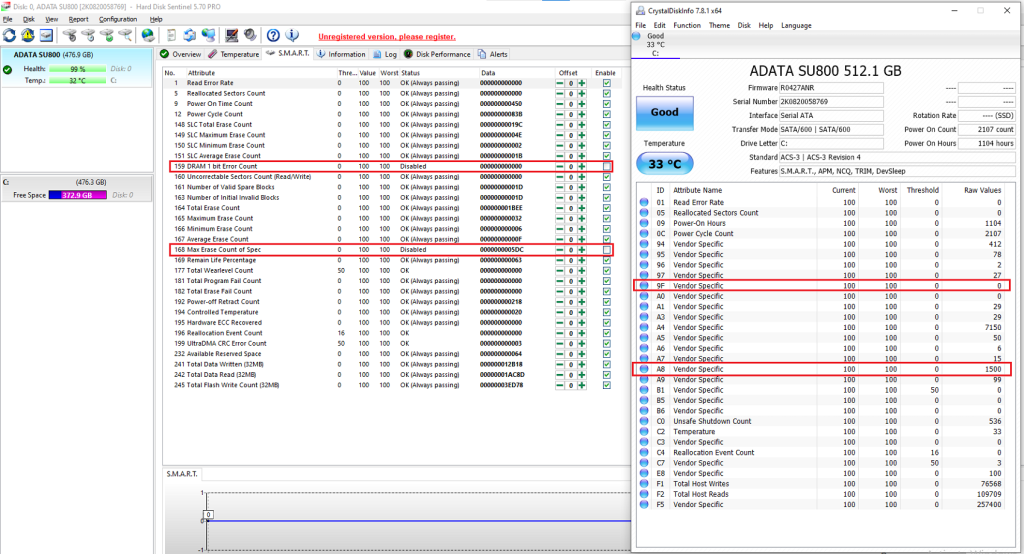Open the Report menu in Hard Disk Sentinel
This screenshot has height=554, width=1024.
tap(78, 19)
